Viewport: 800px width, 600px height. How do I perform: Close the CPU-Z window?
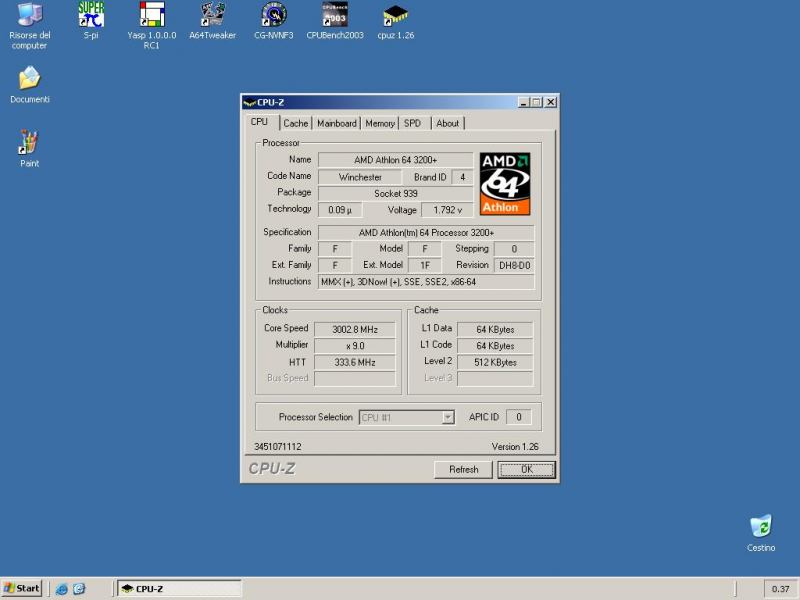[x=551, y=103]
